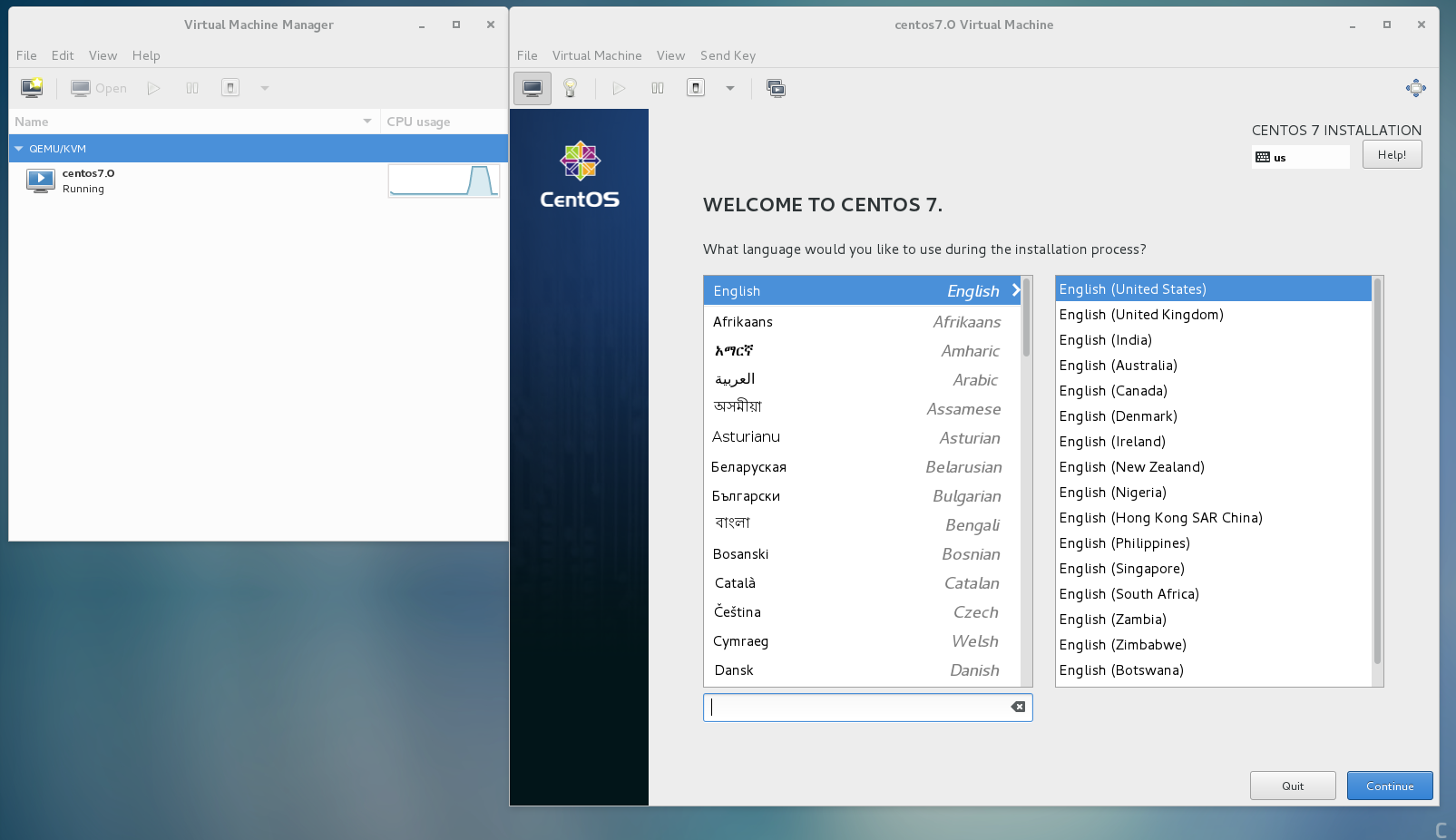This screenshot has height=840, width=1456.
Task: Switch to fullscreen view icon
Action: tap(1415, 88)
